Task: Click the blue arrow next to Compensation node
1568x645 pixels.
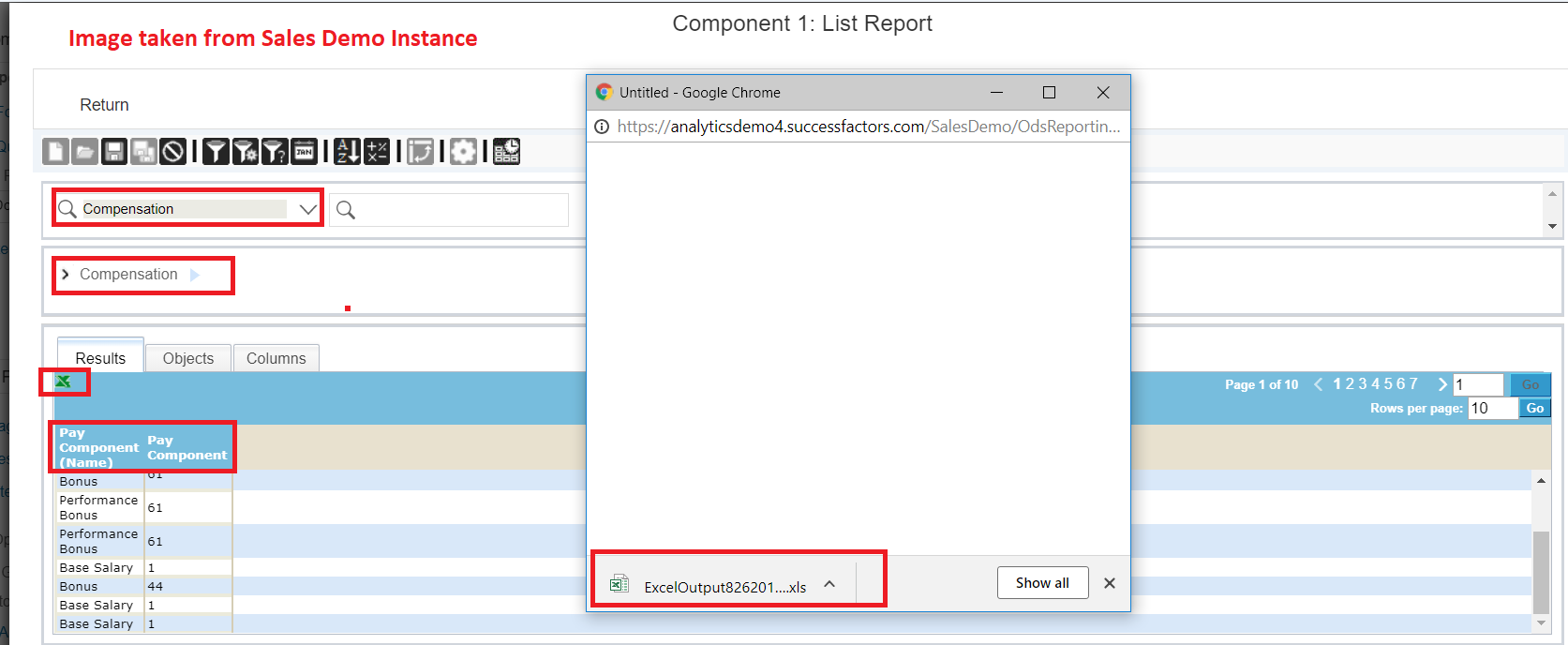Action: (195, 275)
